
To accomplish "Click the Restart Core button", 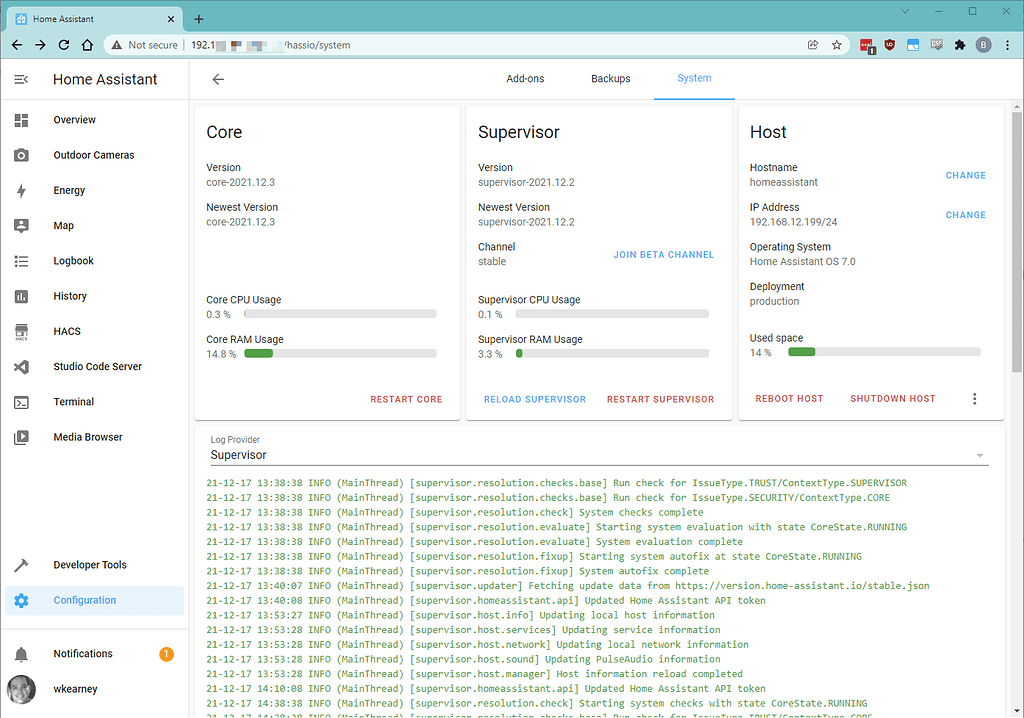I will click(406, 399).
